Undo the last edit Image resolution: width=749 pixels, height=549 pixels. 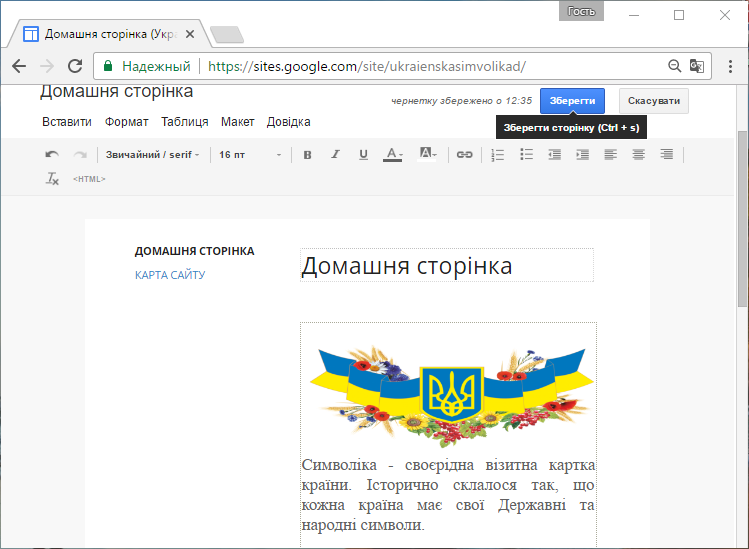click(52, 154)
